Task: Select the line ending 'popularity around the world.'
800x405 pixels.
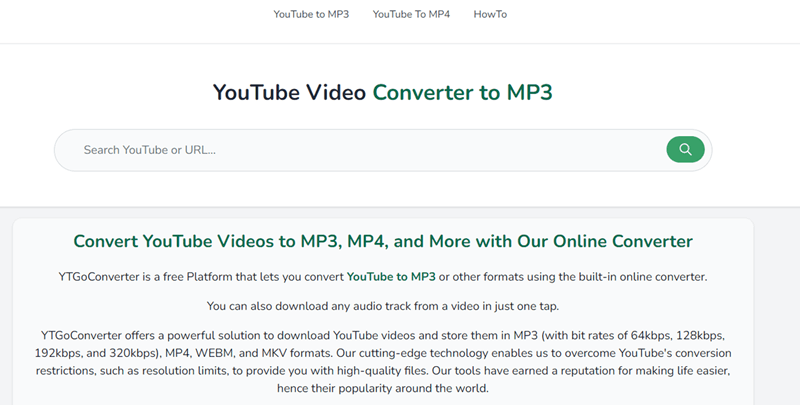Action: click(383, 388)
